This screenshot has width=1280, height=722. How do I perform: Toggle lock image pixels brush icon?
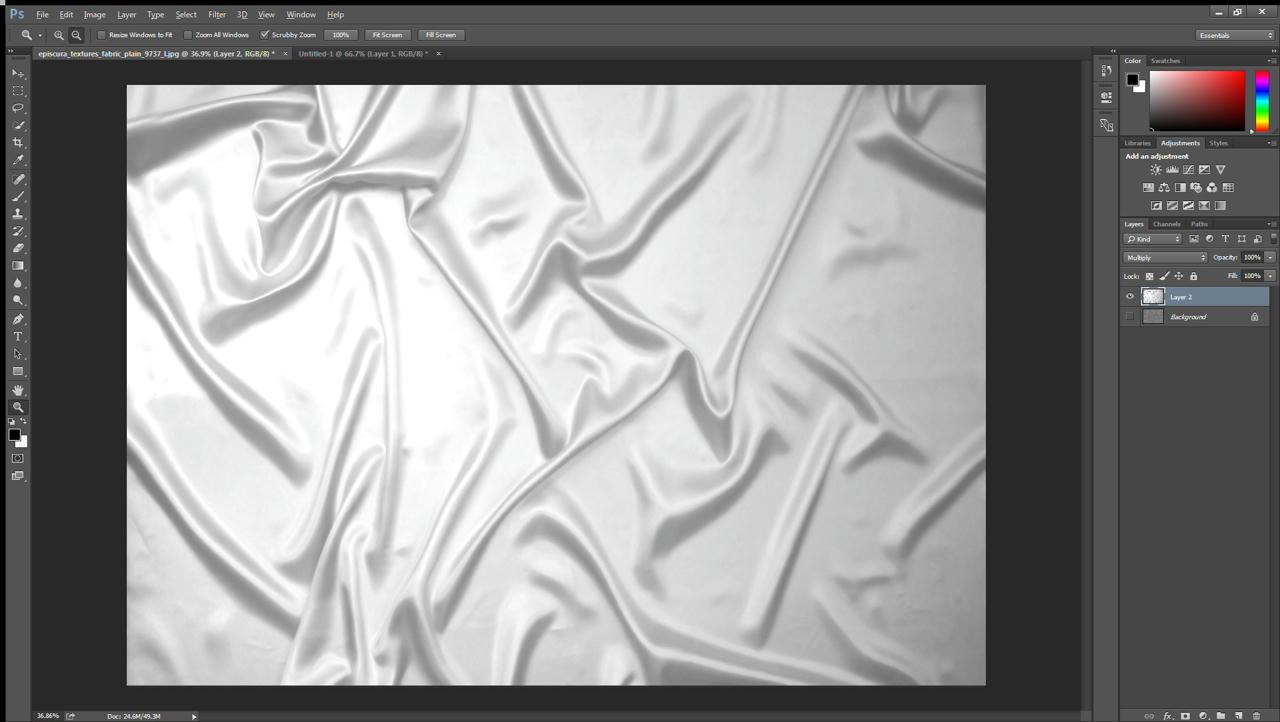point(1164,276)
